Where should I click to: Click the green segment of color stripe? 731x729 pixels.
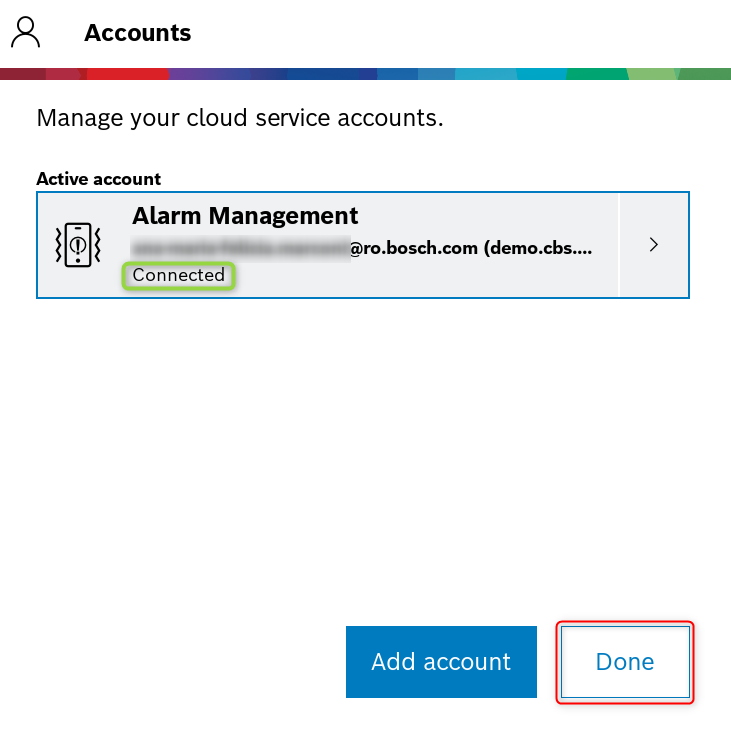click(597, 74)
